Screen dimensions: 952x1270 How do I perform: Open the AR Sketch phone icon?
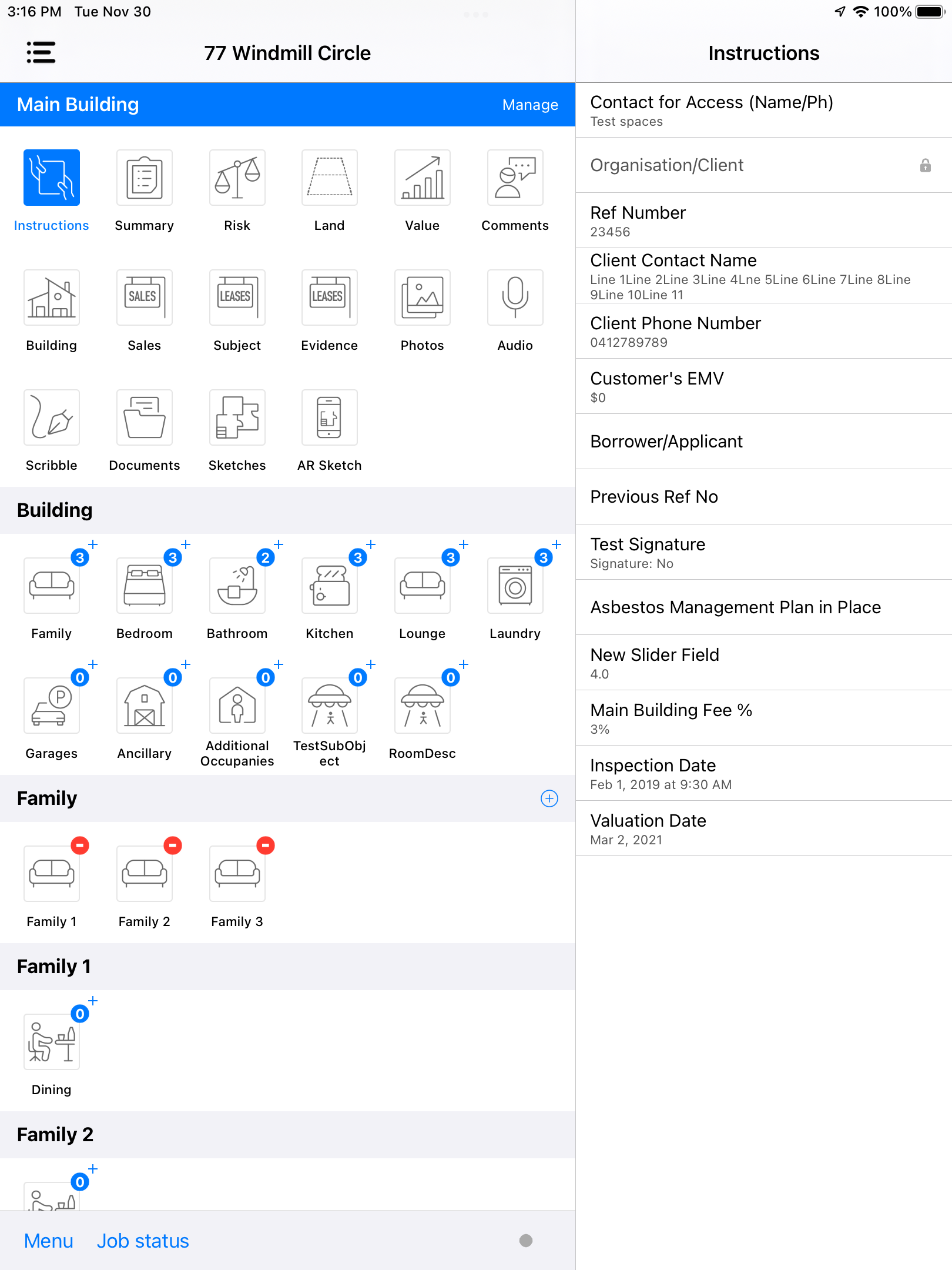[x=330, y=417]
